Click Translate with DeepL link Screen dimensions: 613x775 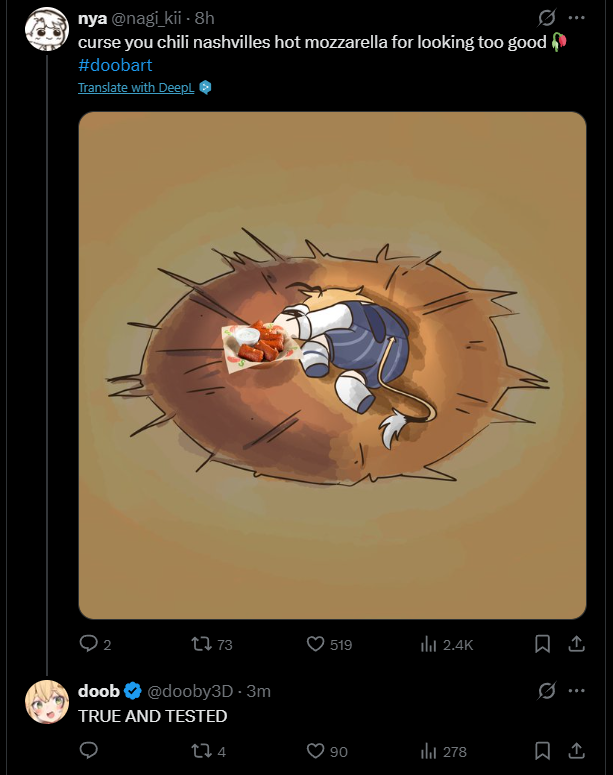(137, 87)
